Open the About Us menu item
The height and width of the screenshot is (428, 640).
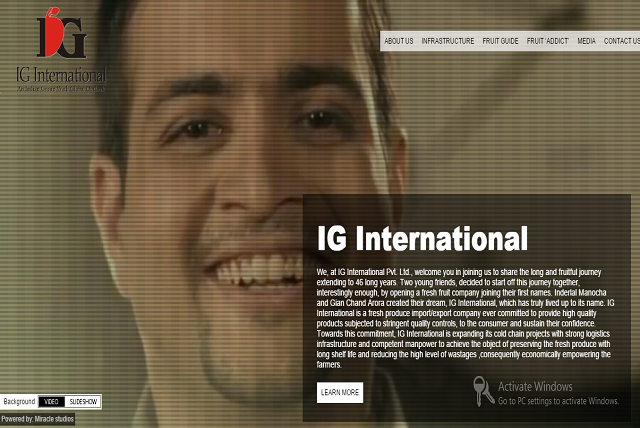click(398, 41)
